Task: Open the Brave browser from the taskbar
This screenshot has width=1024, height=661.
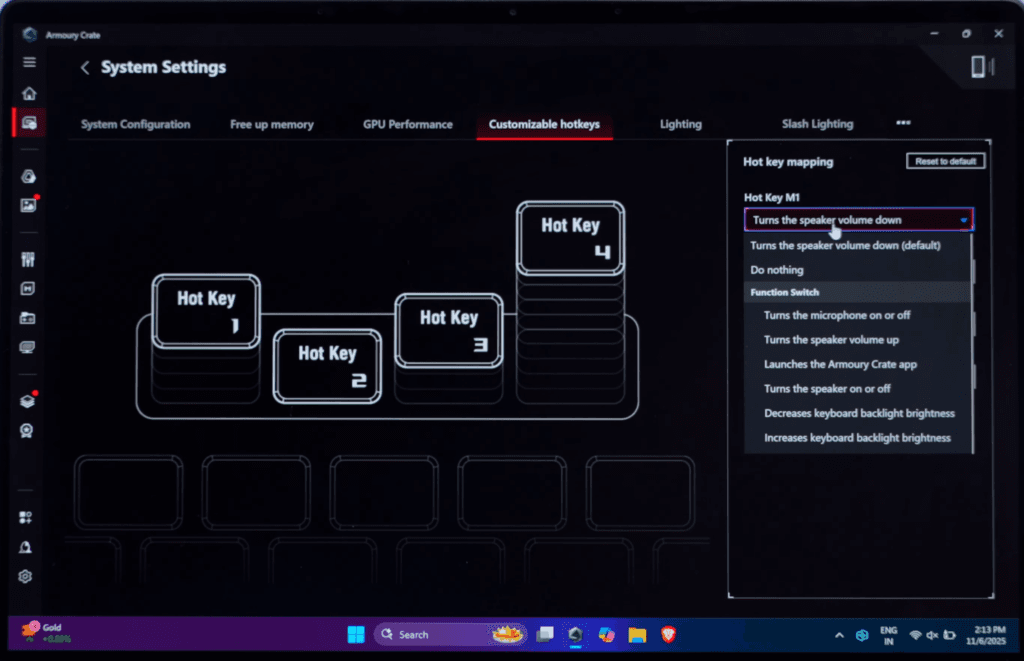Action: pos(667,634)
